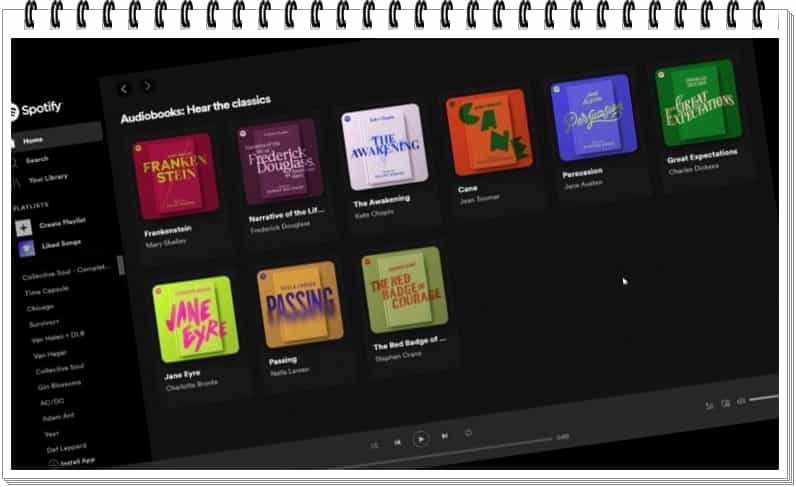The height and width of the screenshot is (487, 796).
Task: Go forward with the right arrow
Action: [148, 86]
